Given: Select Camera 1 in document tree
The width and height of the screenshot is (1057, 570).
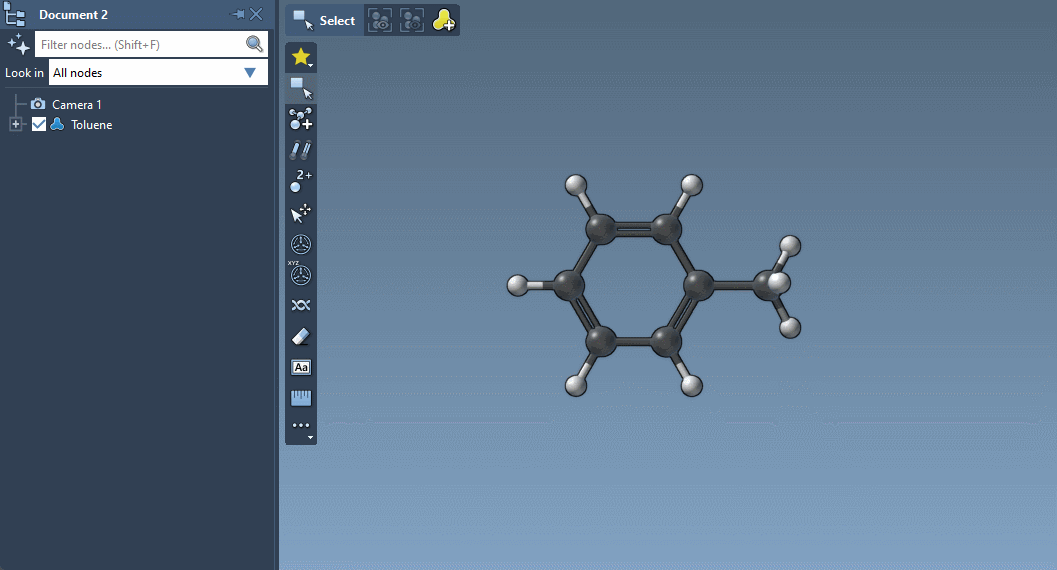Looking at the screenshot, I should (x=76, y=104).
